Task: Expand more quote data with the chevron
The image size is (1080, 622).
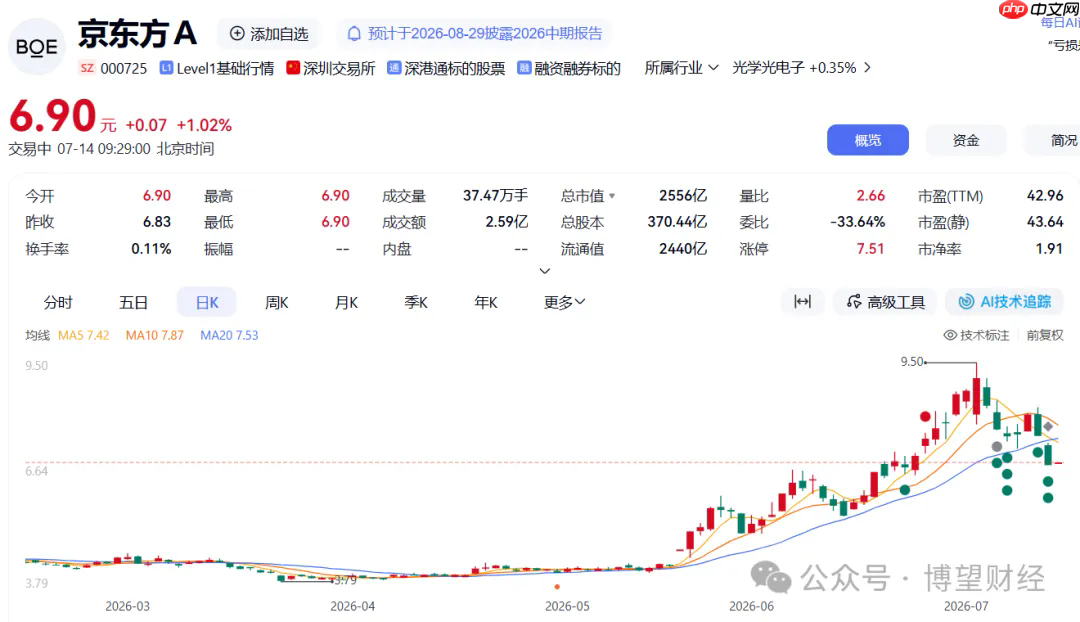Action: 544,271
